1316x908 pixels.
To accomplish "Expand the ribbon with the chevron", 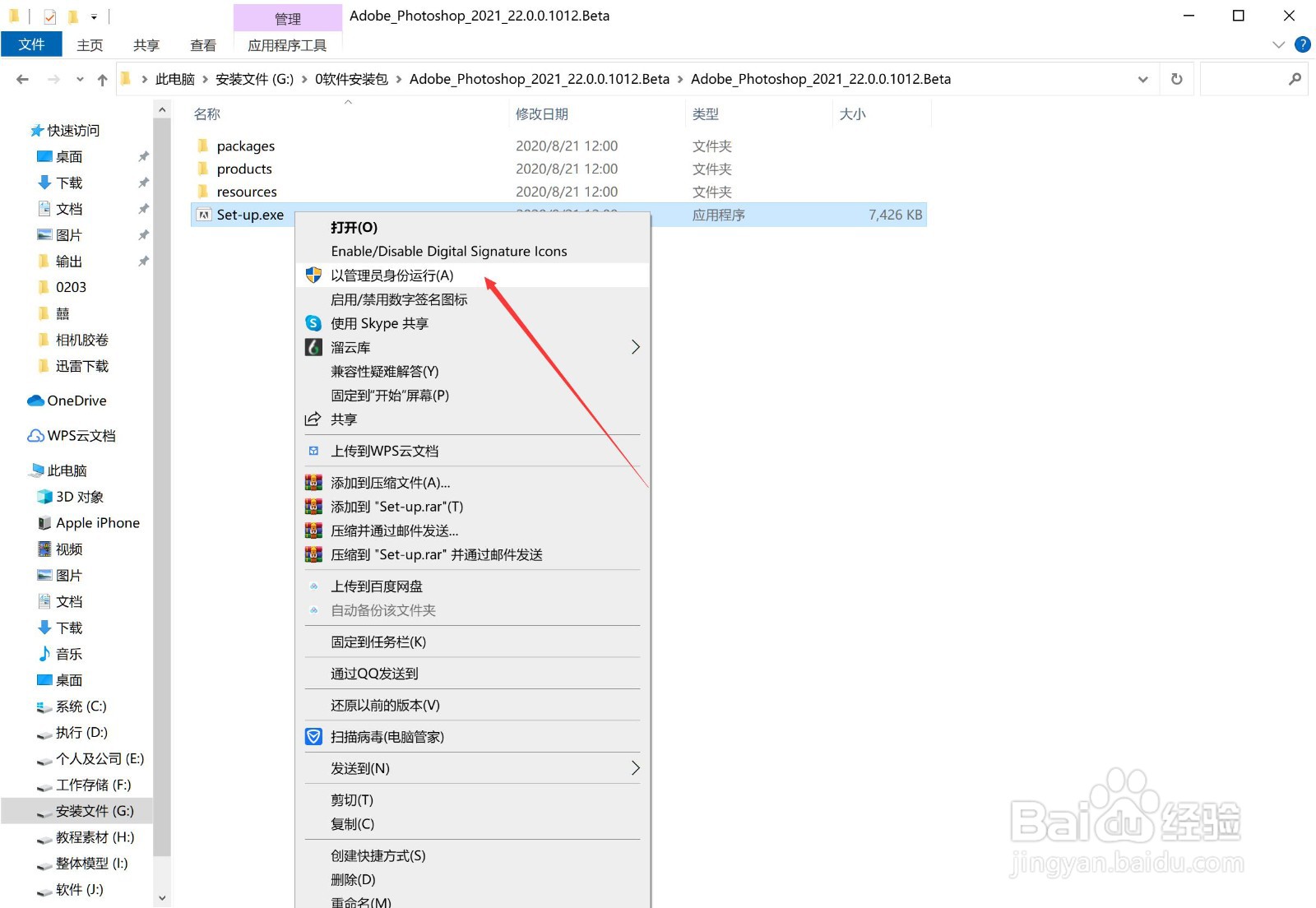I will [1278, 44].
